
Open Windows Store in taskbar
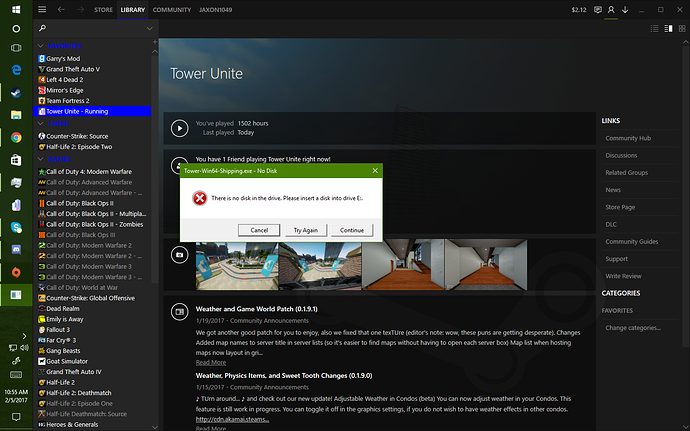click(16, 160)
